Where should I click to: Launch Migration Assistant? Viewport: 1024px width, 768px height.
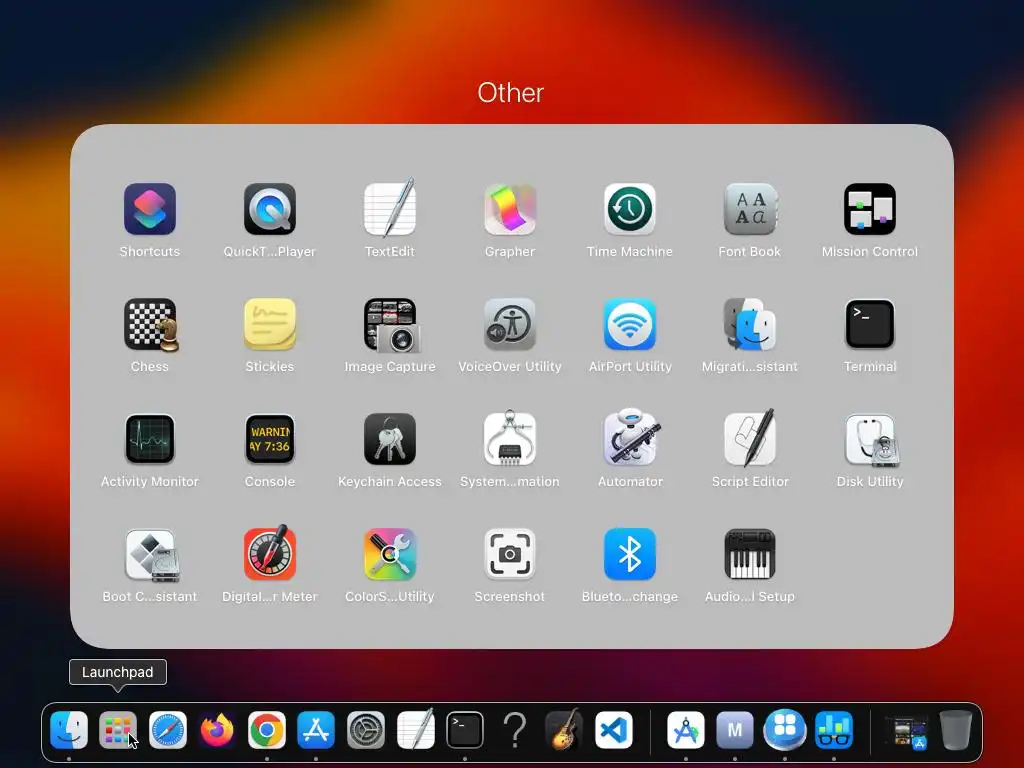[750, 325]
